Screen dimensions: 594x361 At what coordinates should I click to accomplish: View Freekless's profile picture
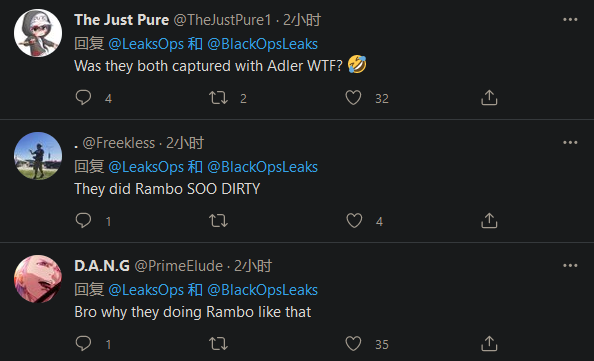38,156
